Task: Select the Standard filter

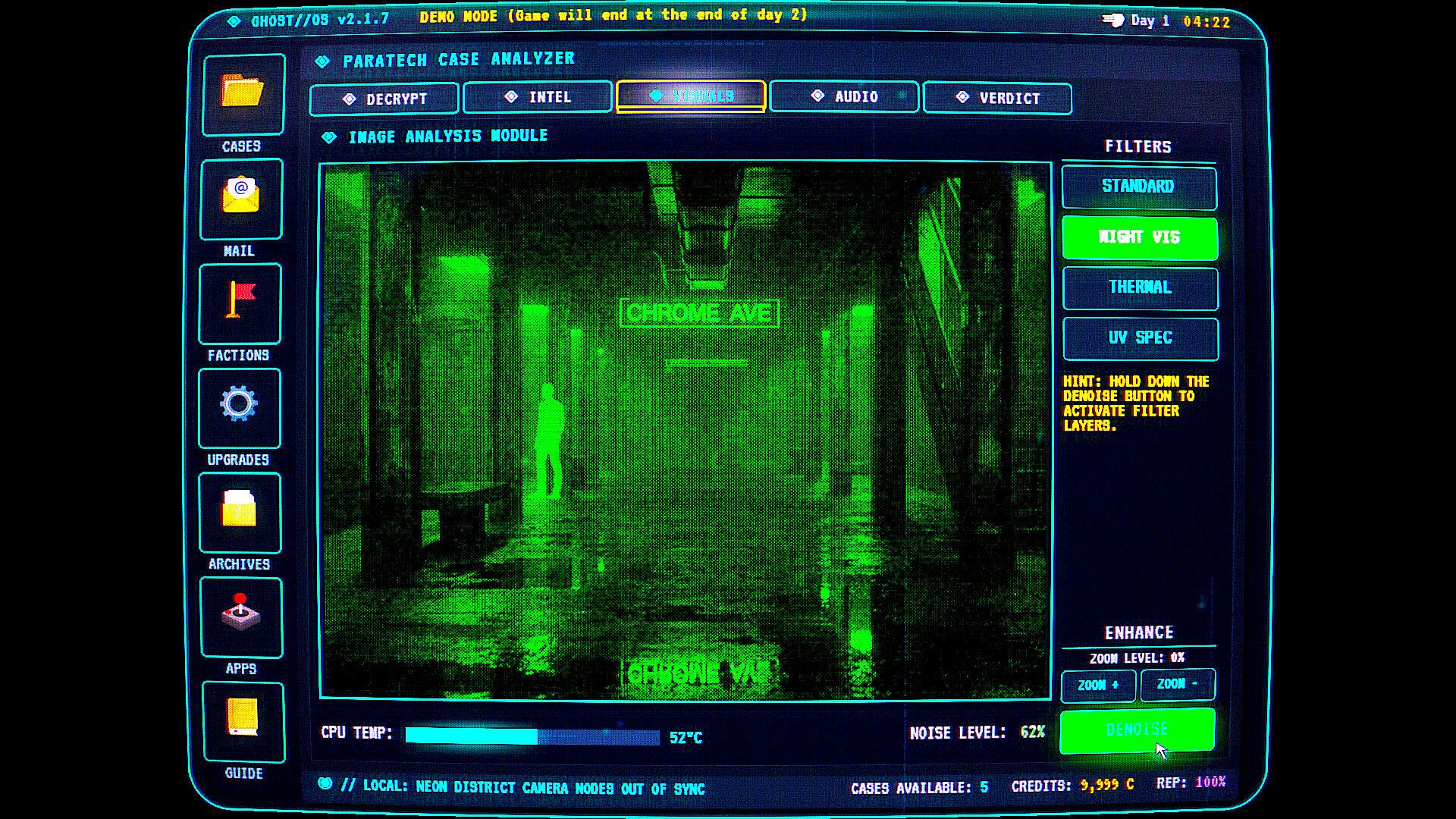Action: click(x=1139, y=187)
